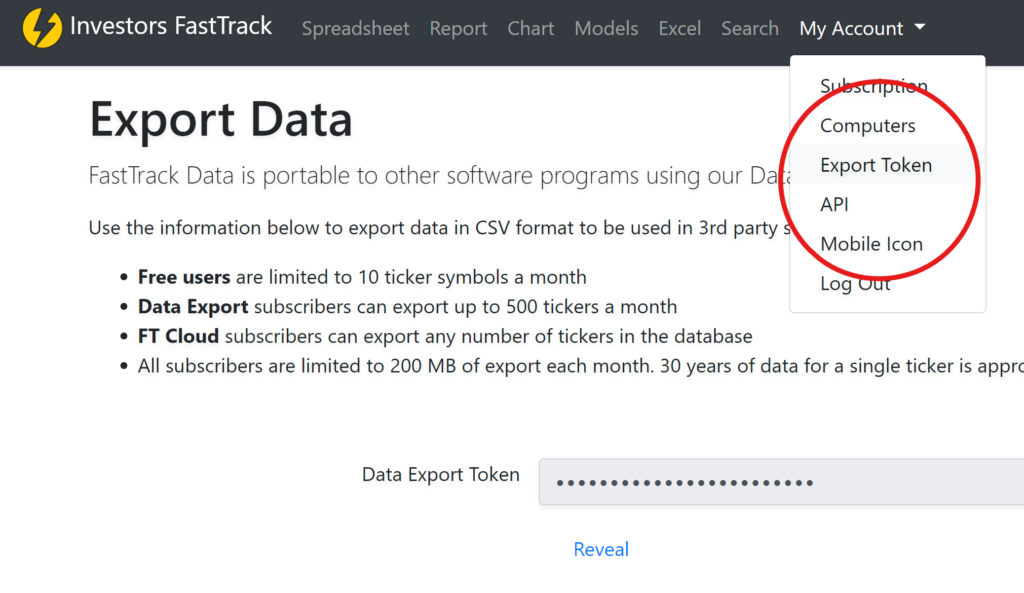Click the Investors FastTrack brand name
This screenshot has width=1024, height=593.
coord(172,26)
